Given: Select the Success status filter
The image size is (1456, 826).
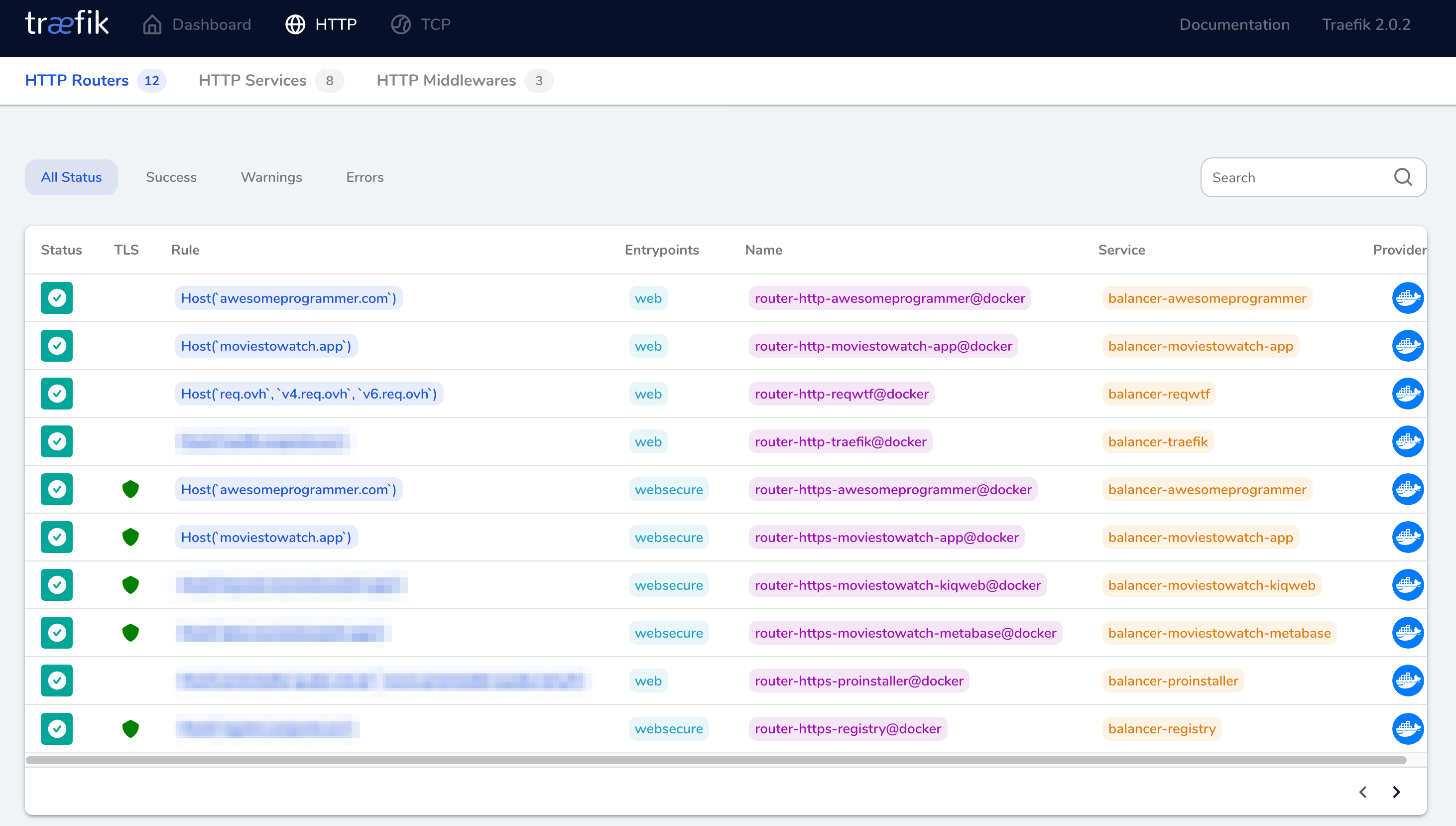Looking at the screenshot, I should point(171,177).
